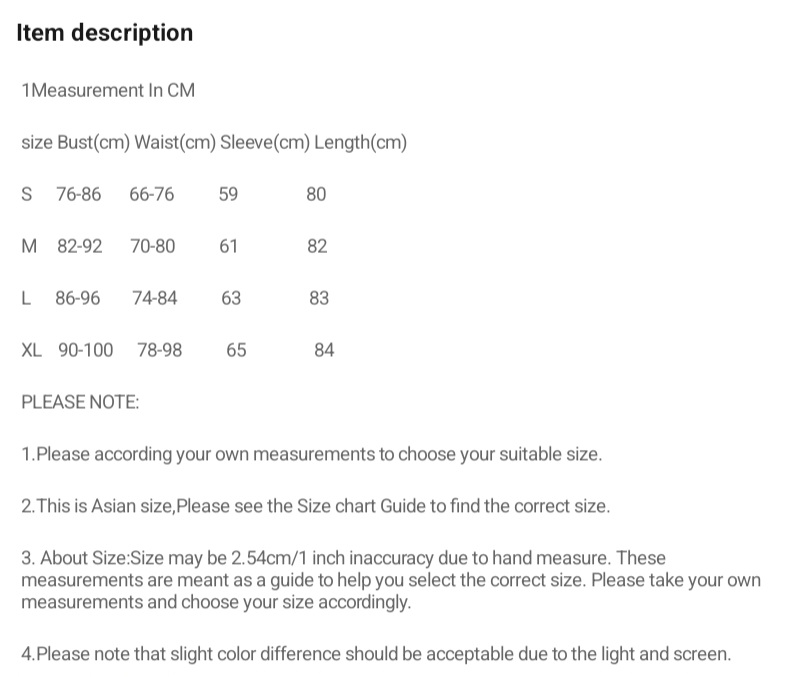Click the XL size label
Viewport: 800px width, 677px height.
[x=31, y=351]
